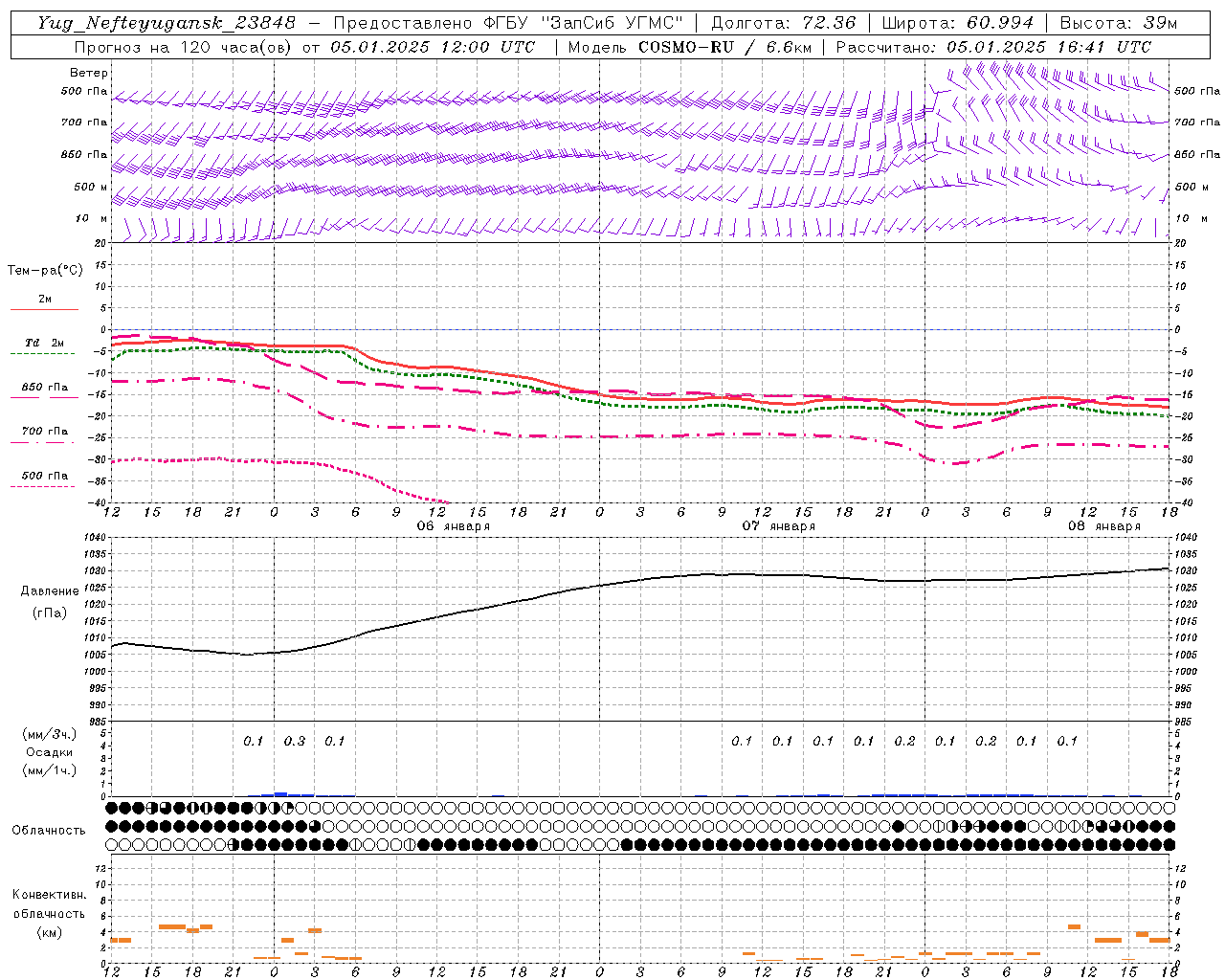Screen dimensions: 1225x980
Task: Click the station title Yug_Nefteyugansk_23848
Action: click(167, 22)
